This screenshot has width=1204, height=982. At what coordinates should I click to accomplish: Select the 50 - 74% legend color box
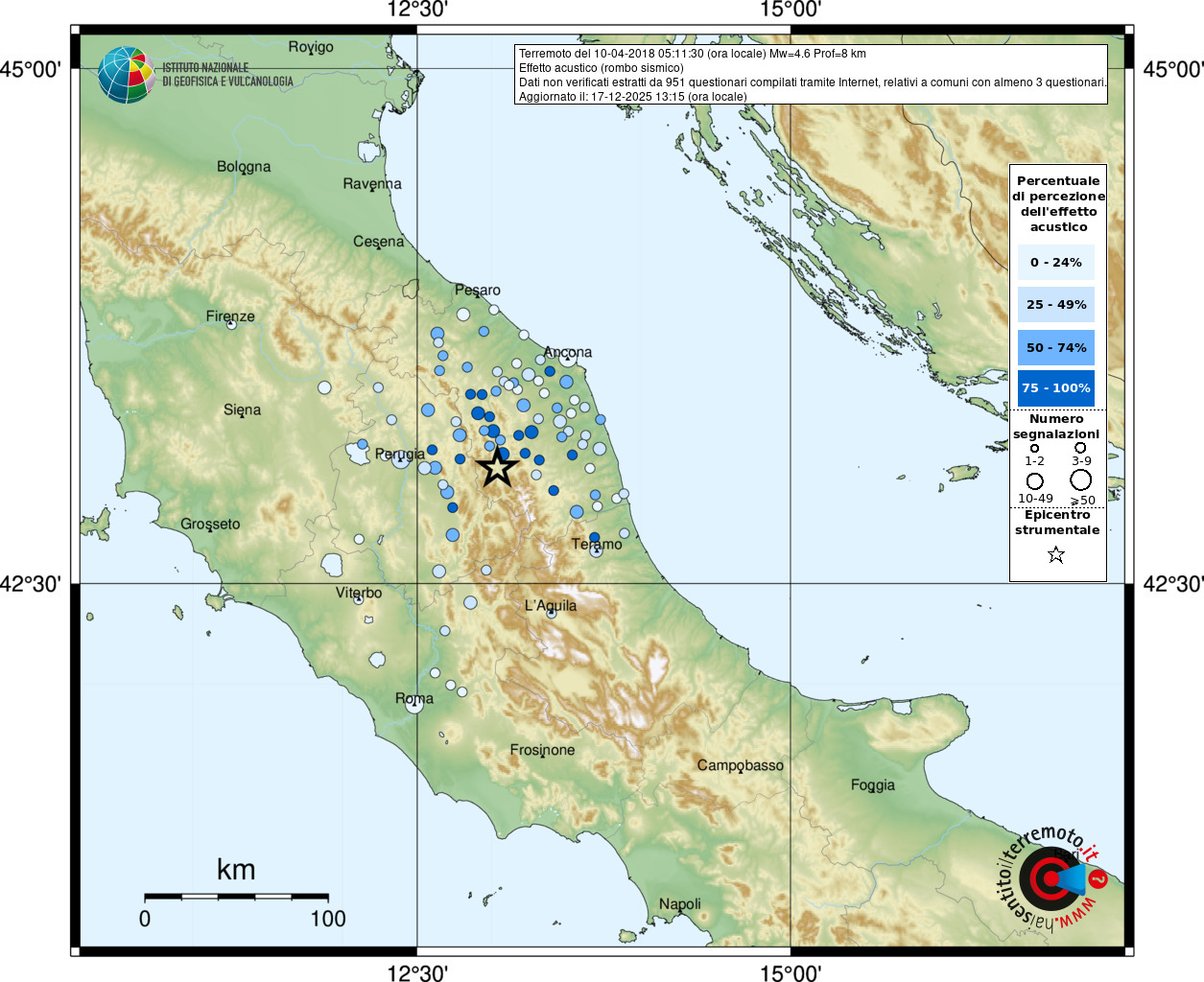[1055, 347]
